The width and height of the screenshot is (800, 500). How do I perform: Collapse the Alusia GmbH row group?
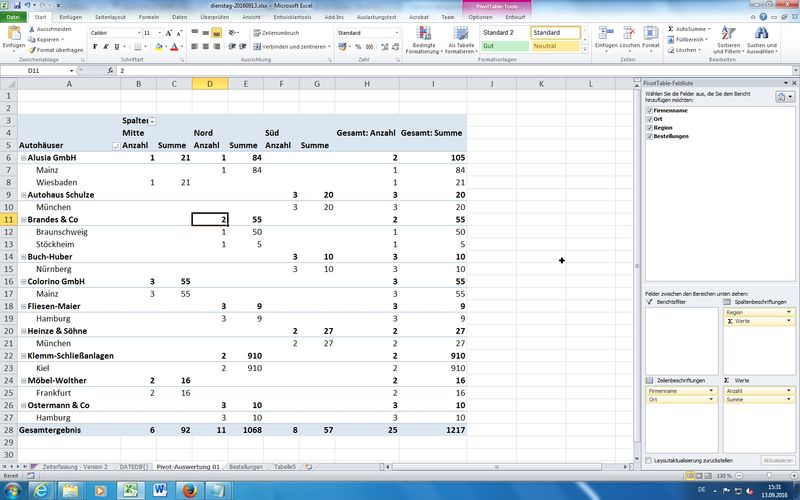(x=24, y=158)
